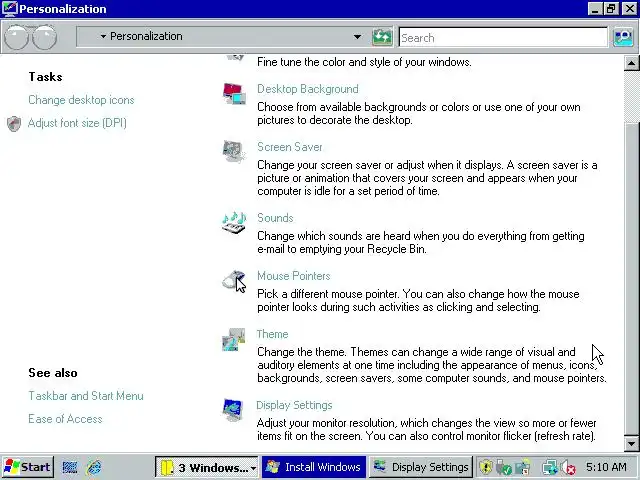Image resolution: width=640 pixels, height=480 pixels.
Task: Switch to Display Settings taskbar button
Action: (x=421, y=467)
